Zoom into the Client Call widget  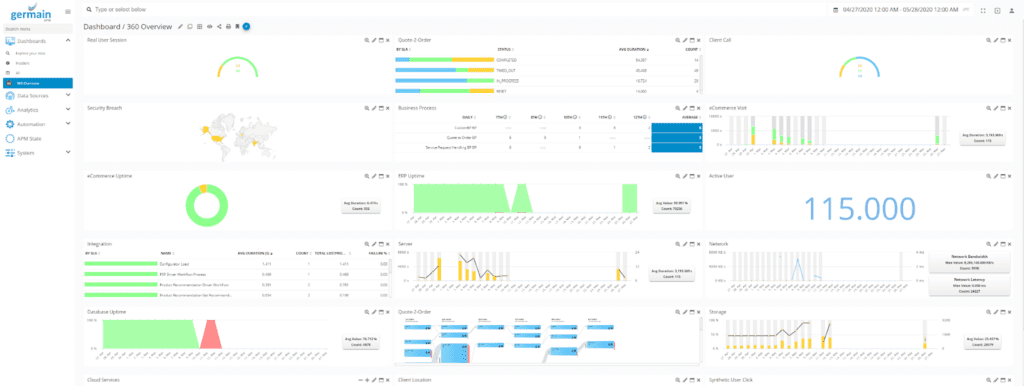[989, 40]
